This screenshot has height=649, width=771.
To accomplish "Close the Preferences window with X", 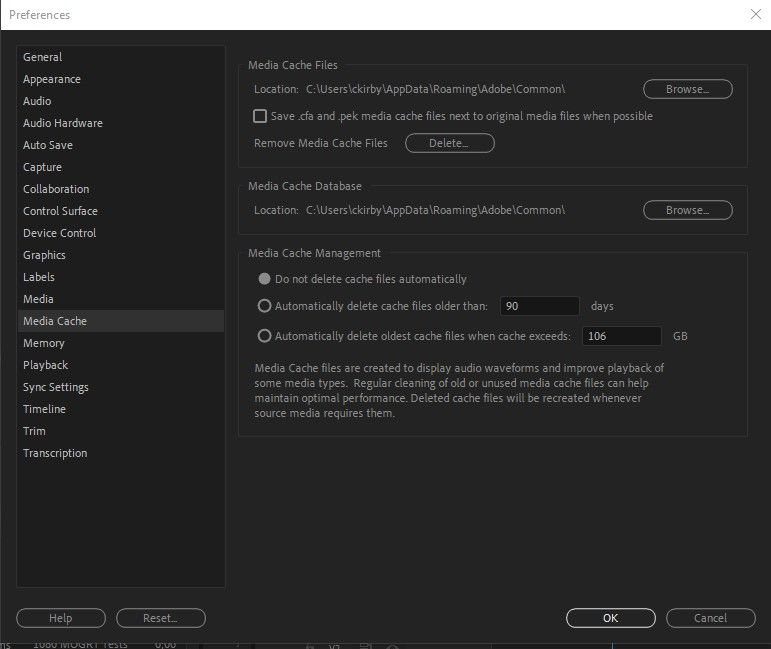I will (756, 14).
